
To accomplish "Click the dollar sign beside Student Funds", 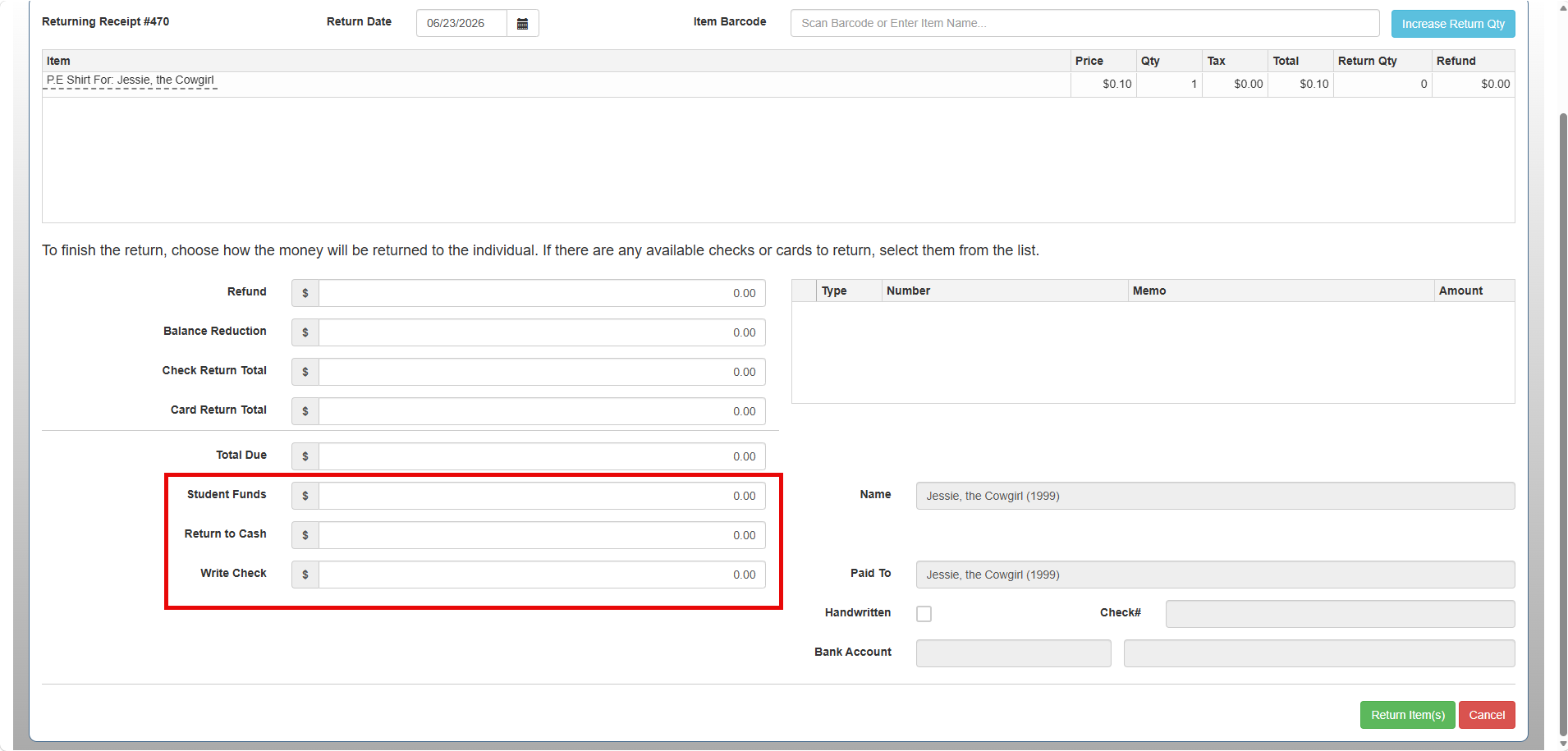I will (x=305, y=496).
